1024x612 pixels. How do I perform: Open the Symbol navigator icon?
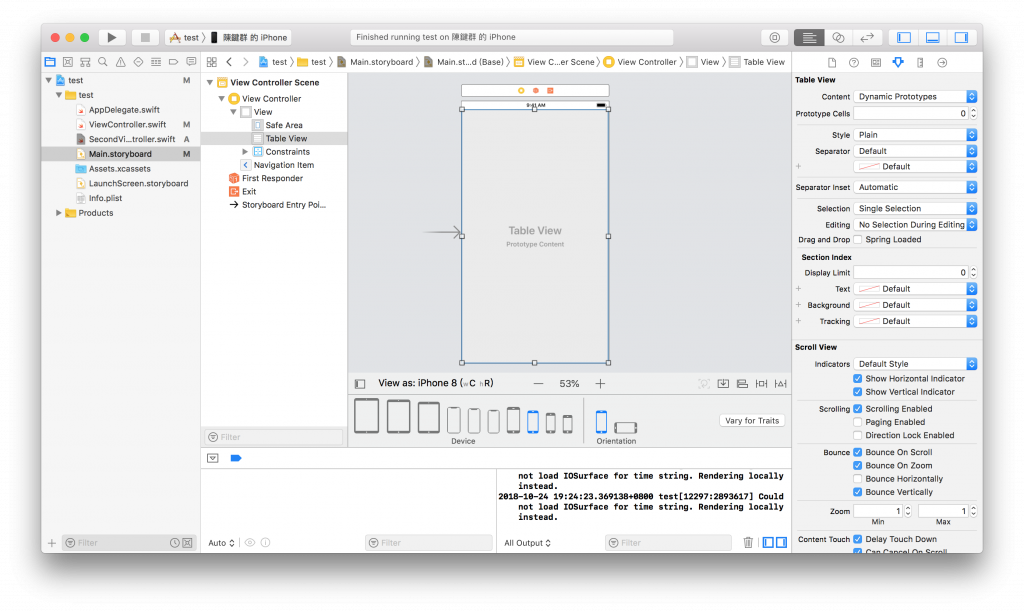point(86,62)
